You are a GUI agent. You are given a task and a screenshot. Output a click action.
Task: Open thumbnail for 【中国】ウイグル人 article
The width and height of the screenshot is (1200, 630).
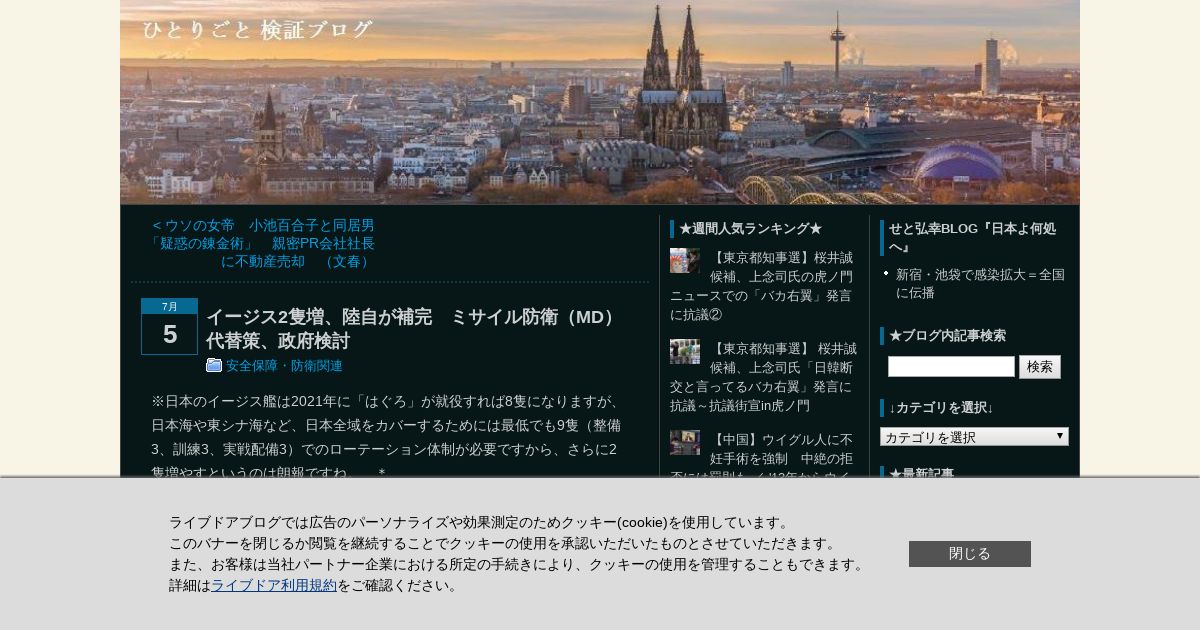click(x=685, y=443)
